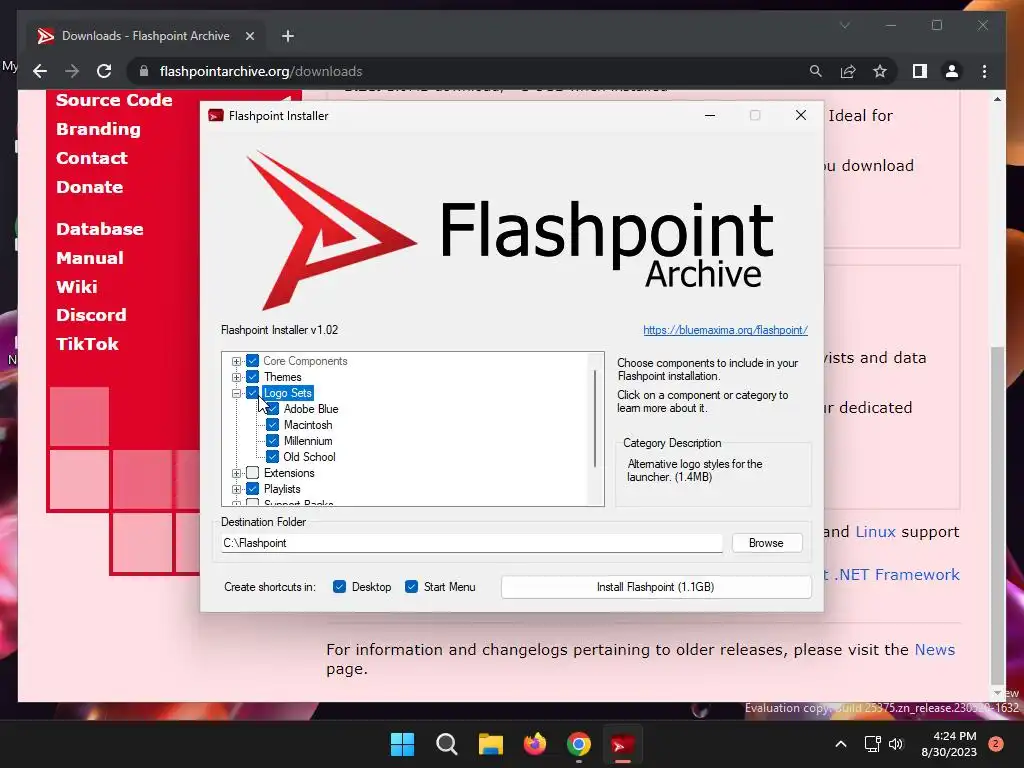Viewport: 1024px width, 768px height.
Task: Expand the Extensions tree node
Action: 236,473
